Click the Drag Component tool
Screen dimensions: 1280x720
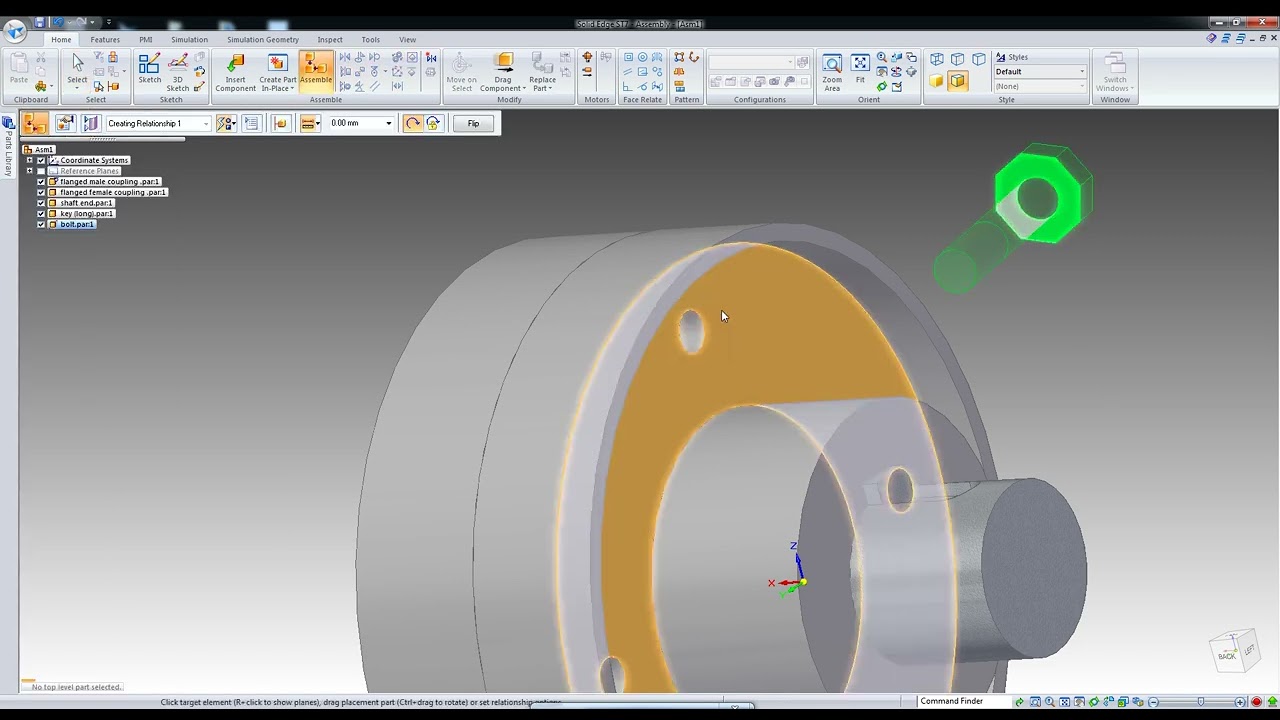[503, 72]
